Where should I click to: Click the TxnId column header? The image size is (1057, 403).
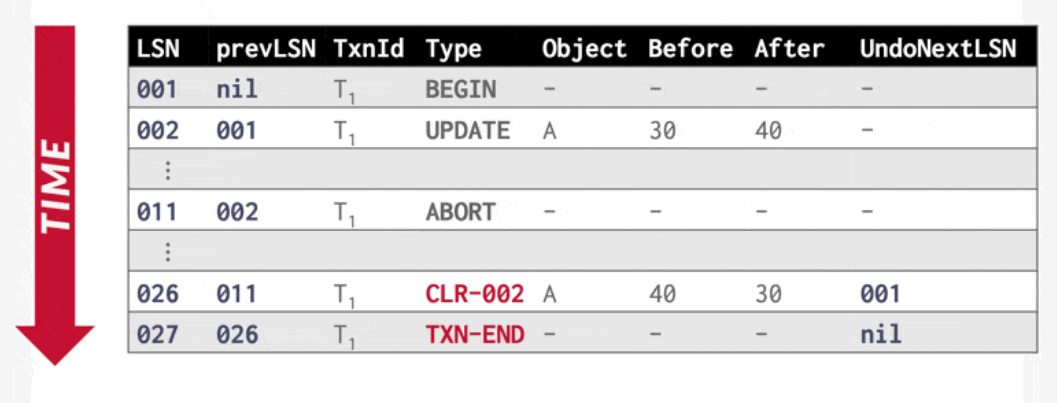coord(368,49)
